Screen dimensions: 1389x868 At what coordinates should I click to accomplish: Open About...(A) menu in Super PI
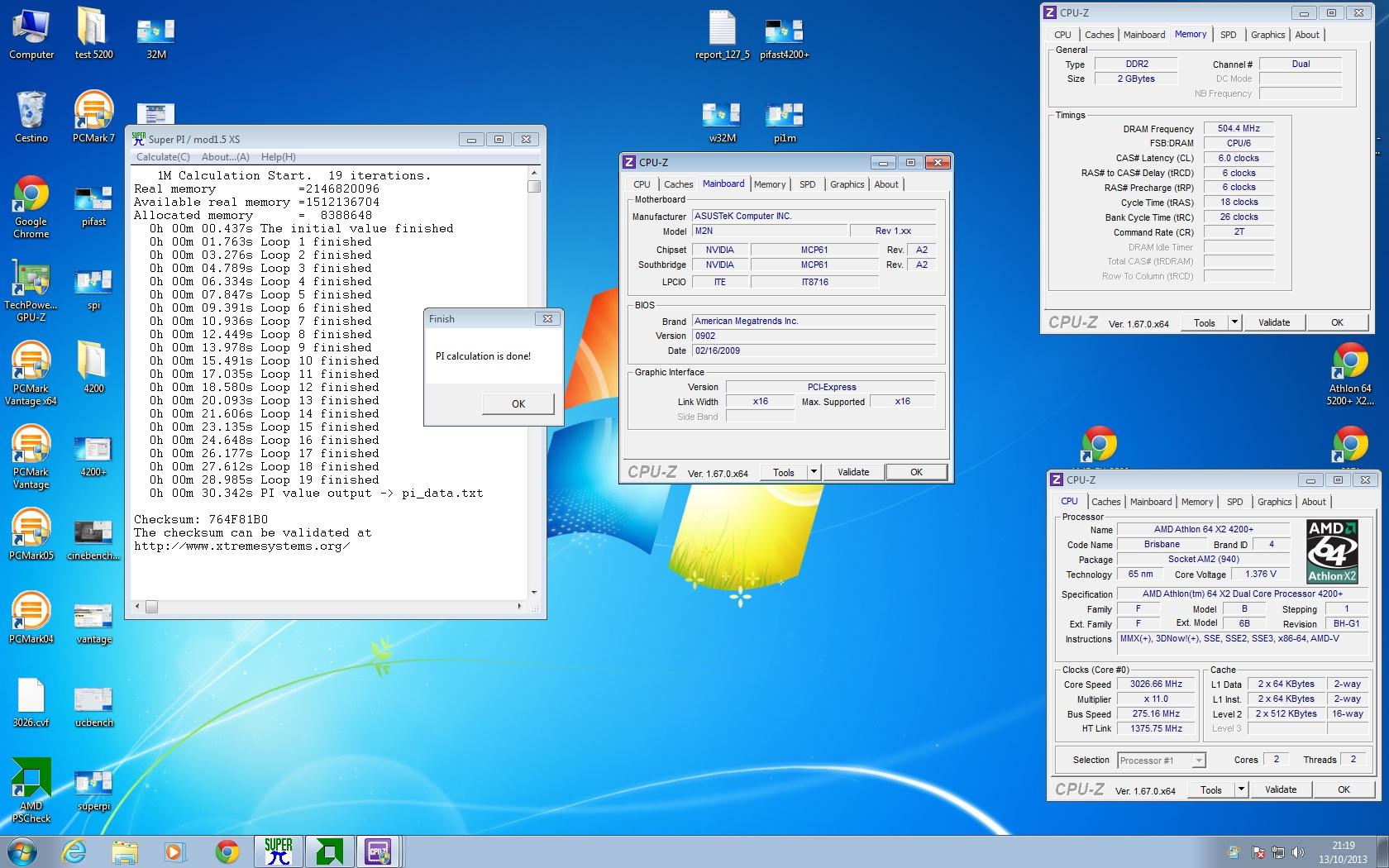pyautogui.click(x=225, y=157)
